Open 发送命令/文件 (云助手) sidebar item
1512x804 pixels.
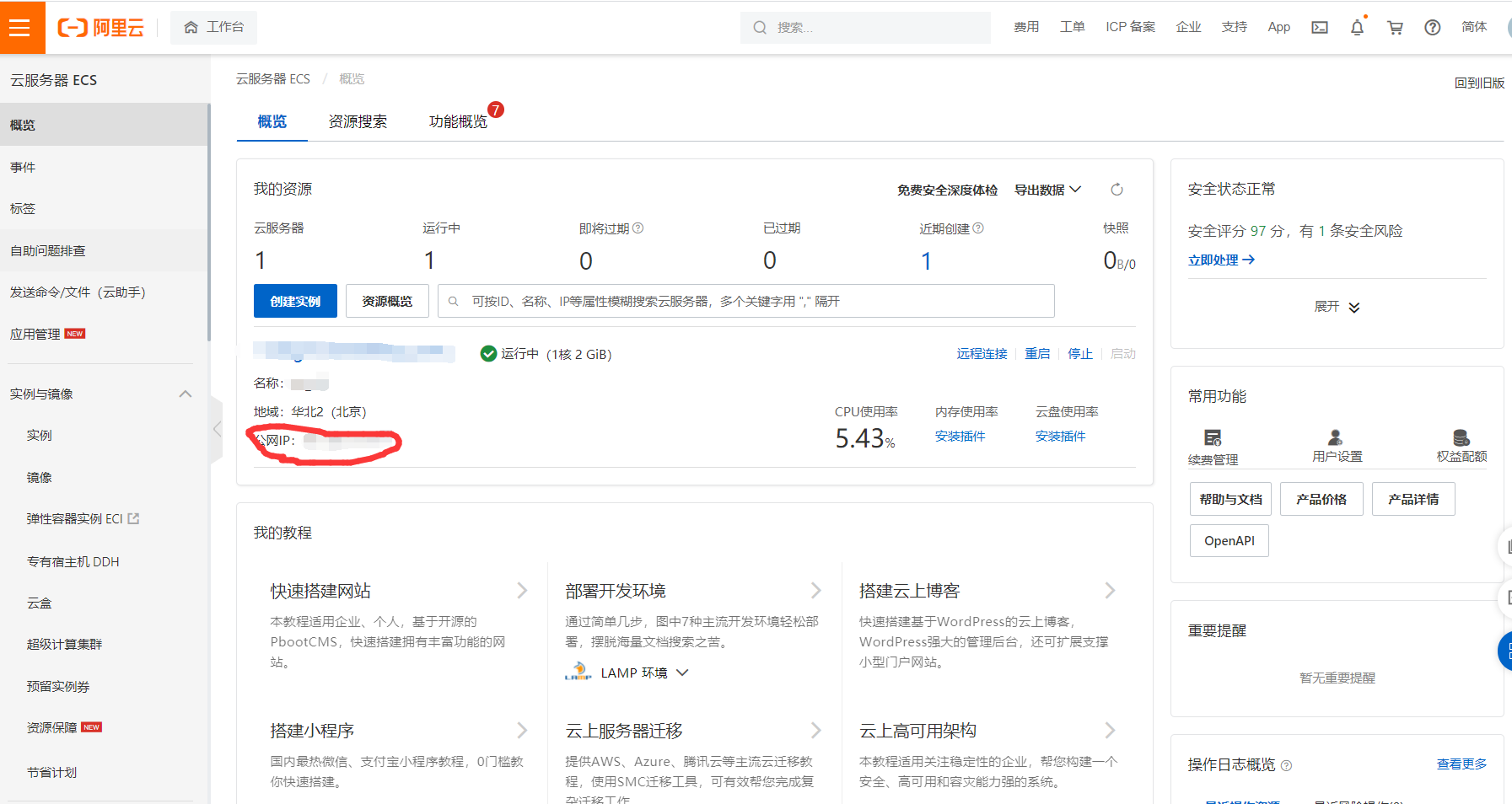[x=105, y=292]
